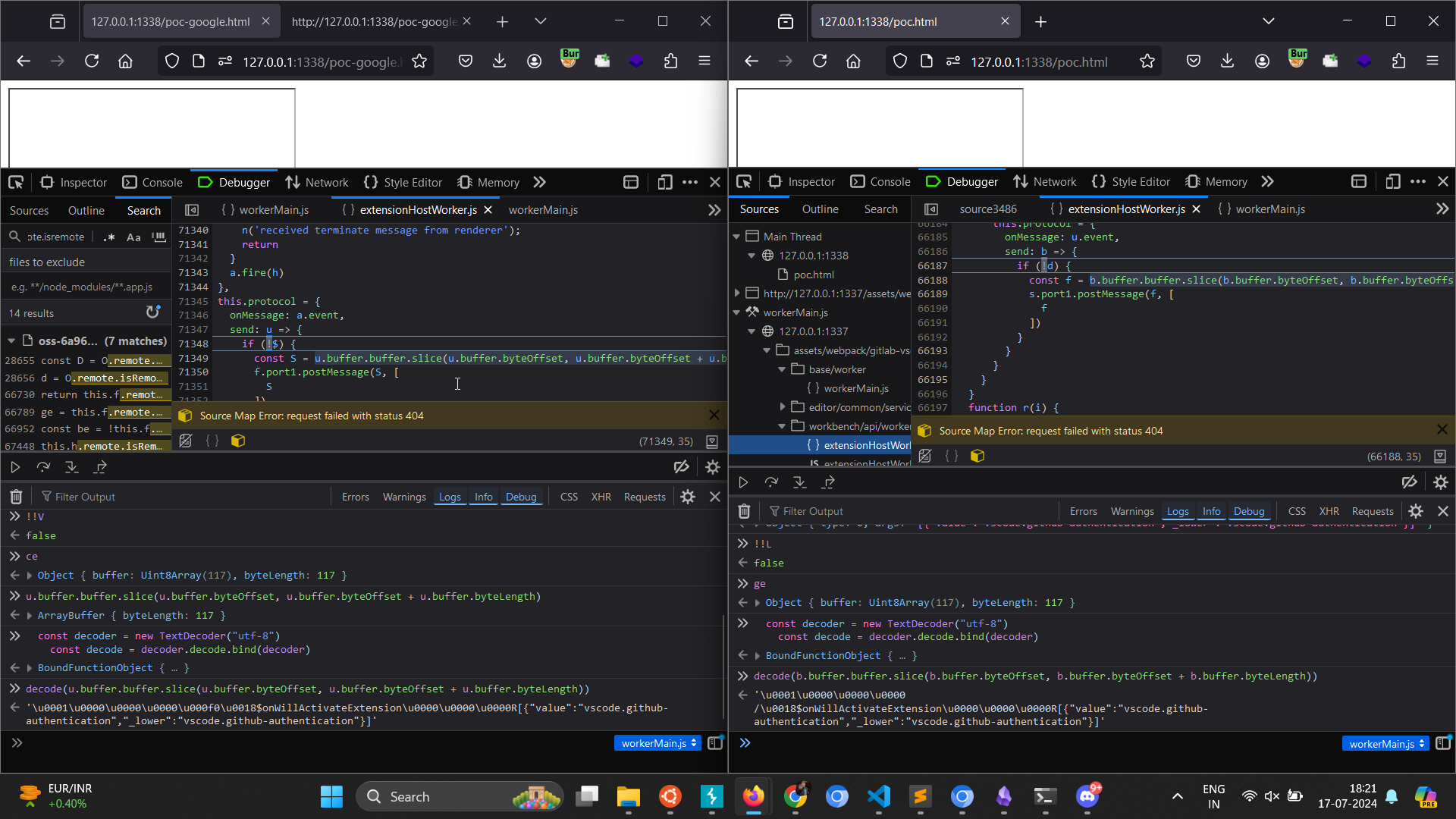Close the split console in right DevTools
This screenshot has width=1456, height=819.
click(x=1443, y=512)
